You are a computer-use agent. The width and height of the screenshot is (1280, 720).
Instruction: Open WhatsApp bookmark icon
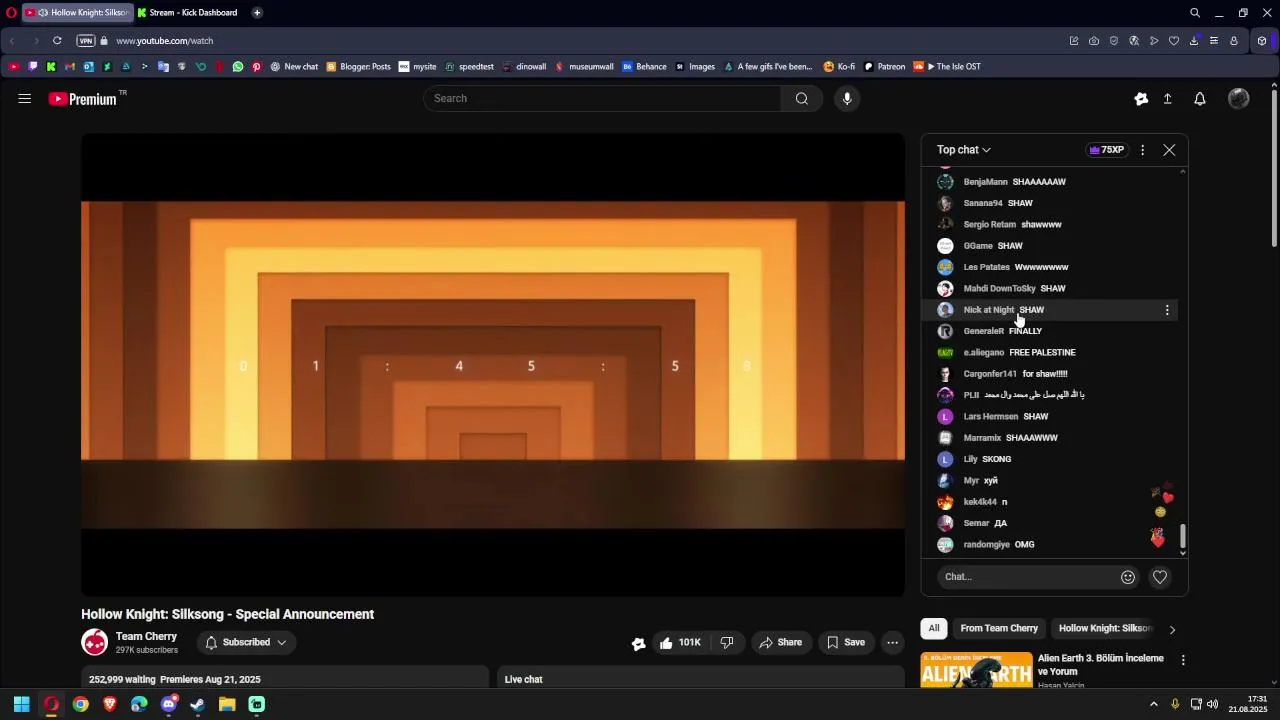237,67
